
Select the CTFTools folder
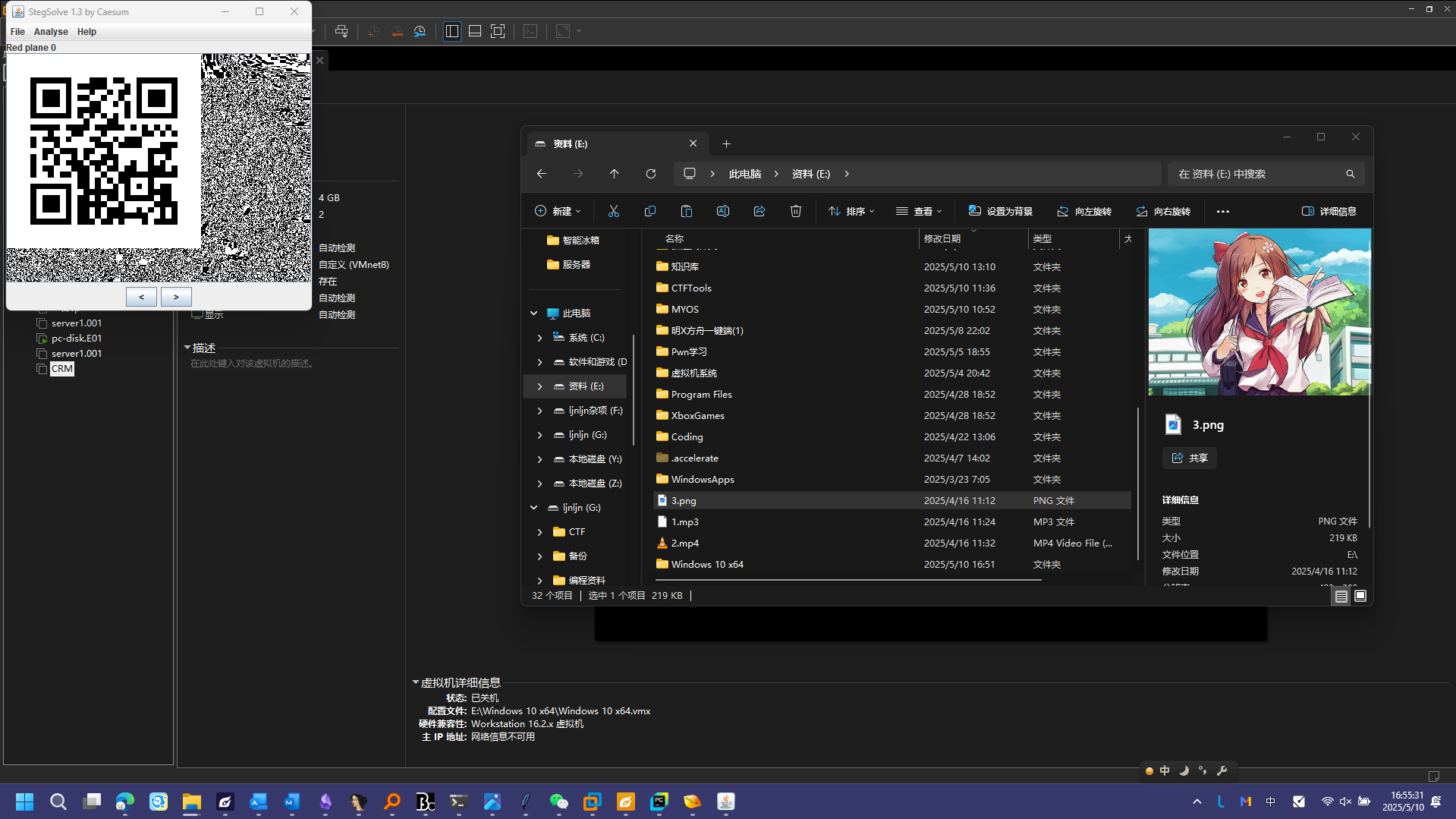892,288
